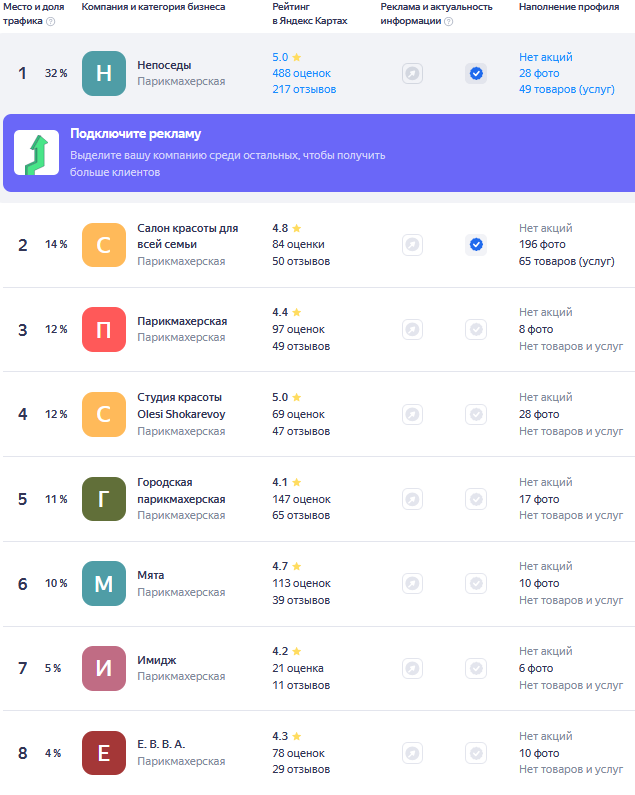
Task: Click the 65 отзывов text
Action: click(x=301, y=516)
